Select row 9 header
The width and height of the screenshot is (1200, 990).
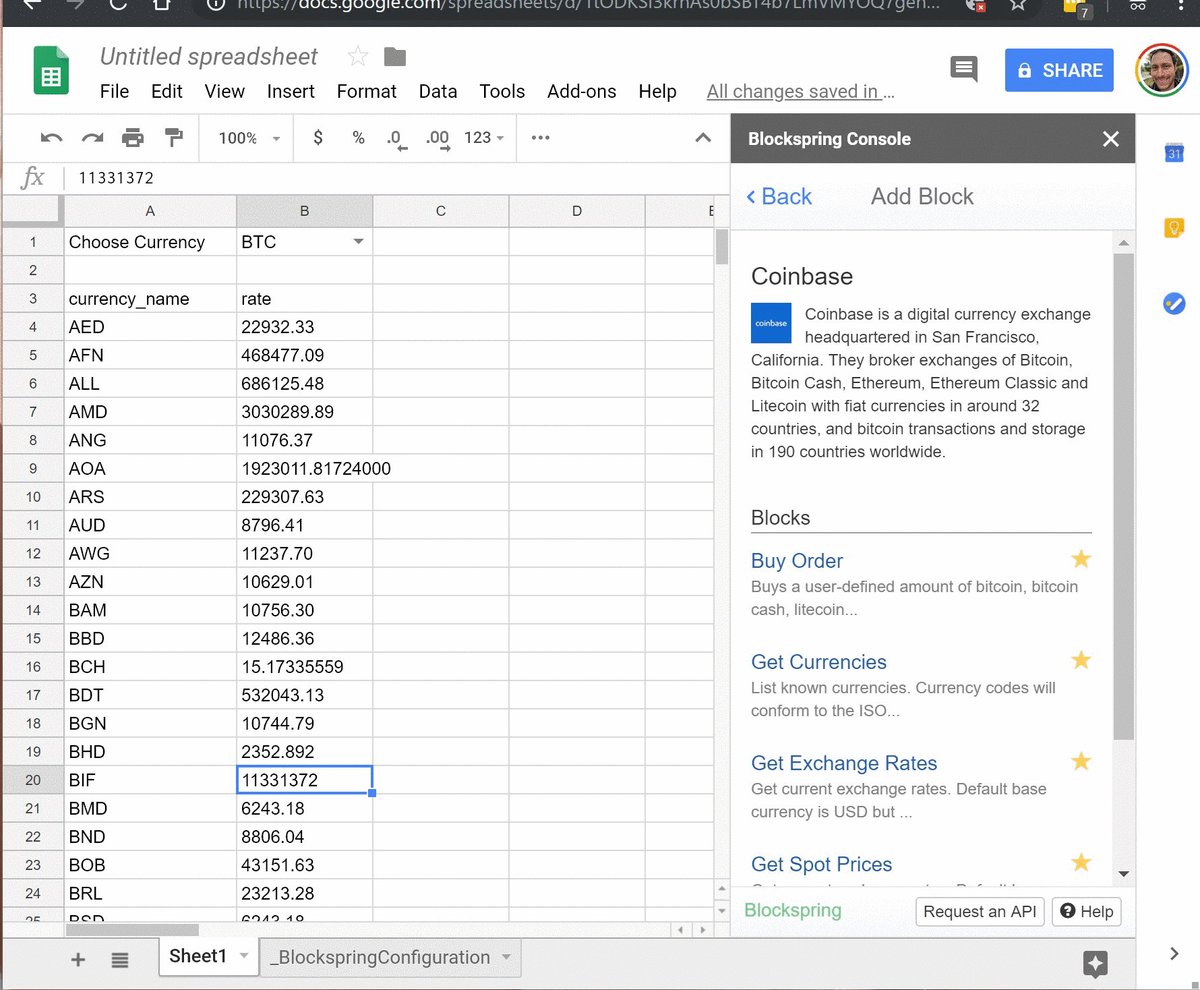coord(33,468)
